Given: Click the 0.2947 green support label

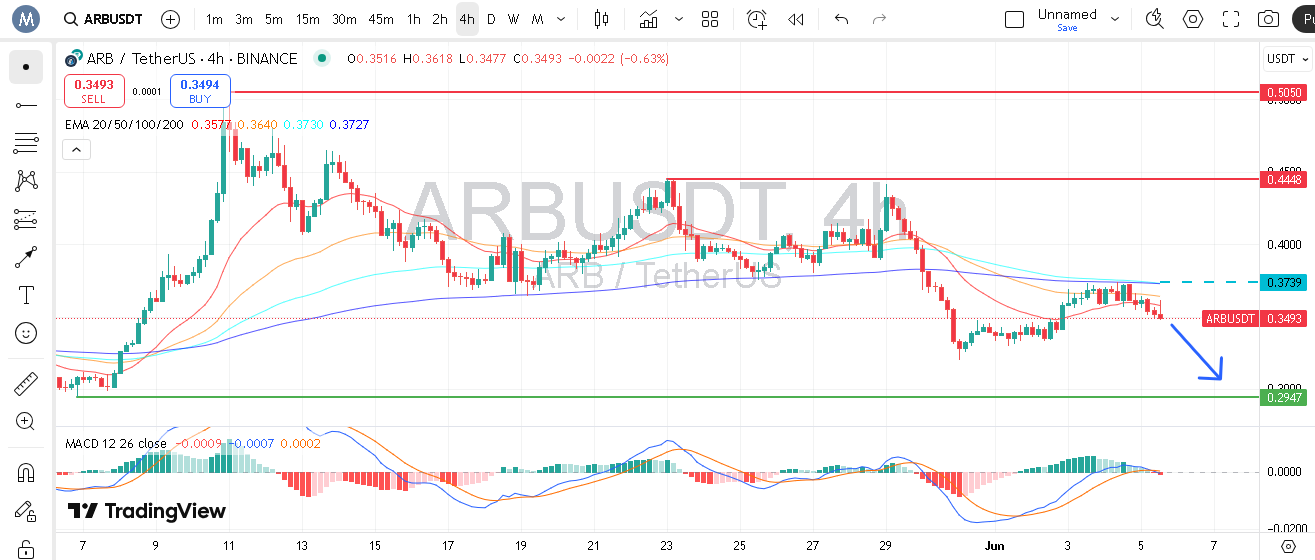Looking at the screenshot, I should pos(1284,397).
